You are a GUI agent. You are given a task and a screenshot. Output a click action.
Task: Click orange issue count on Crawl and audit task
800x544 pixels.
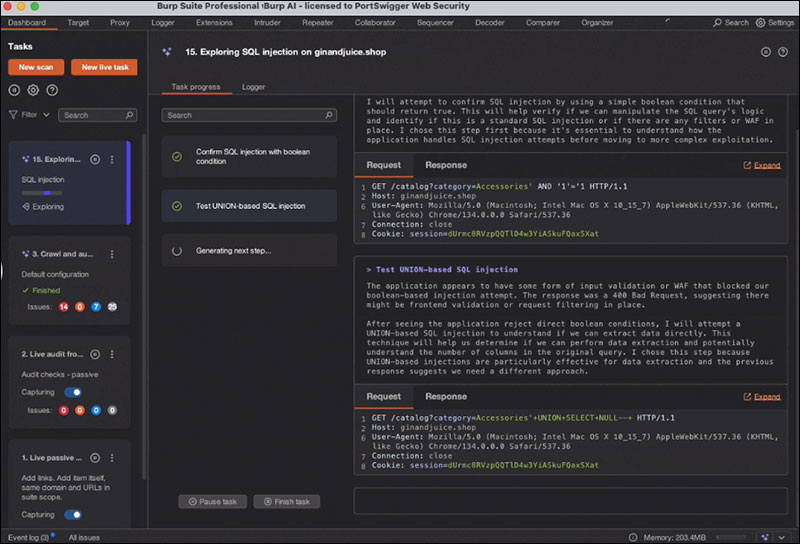pyautogui.click(x=80, y=307)
